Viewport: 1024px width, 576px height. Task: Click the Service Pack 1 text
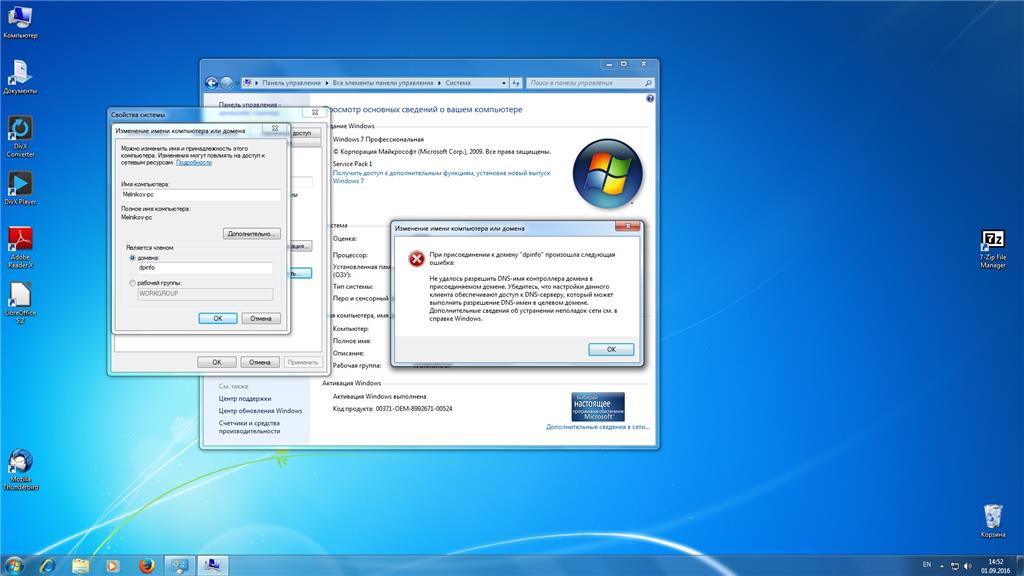[x=352, y=164]
